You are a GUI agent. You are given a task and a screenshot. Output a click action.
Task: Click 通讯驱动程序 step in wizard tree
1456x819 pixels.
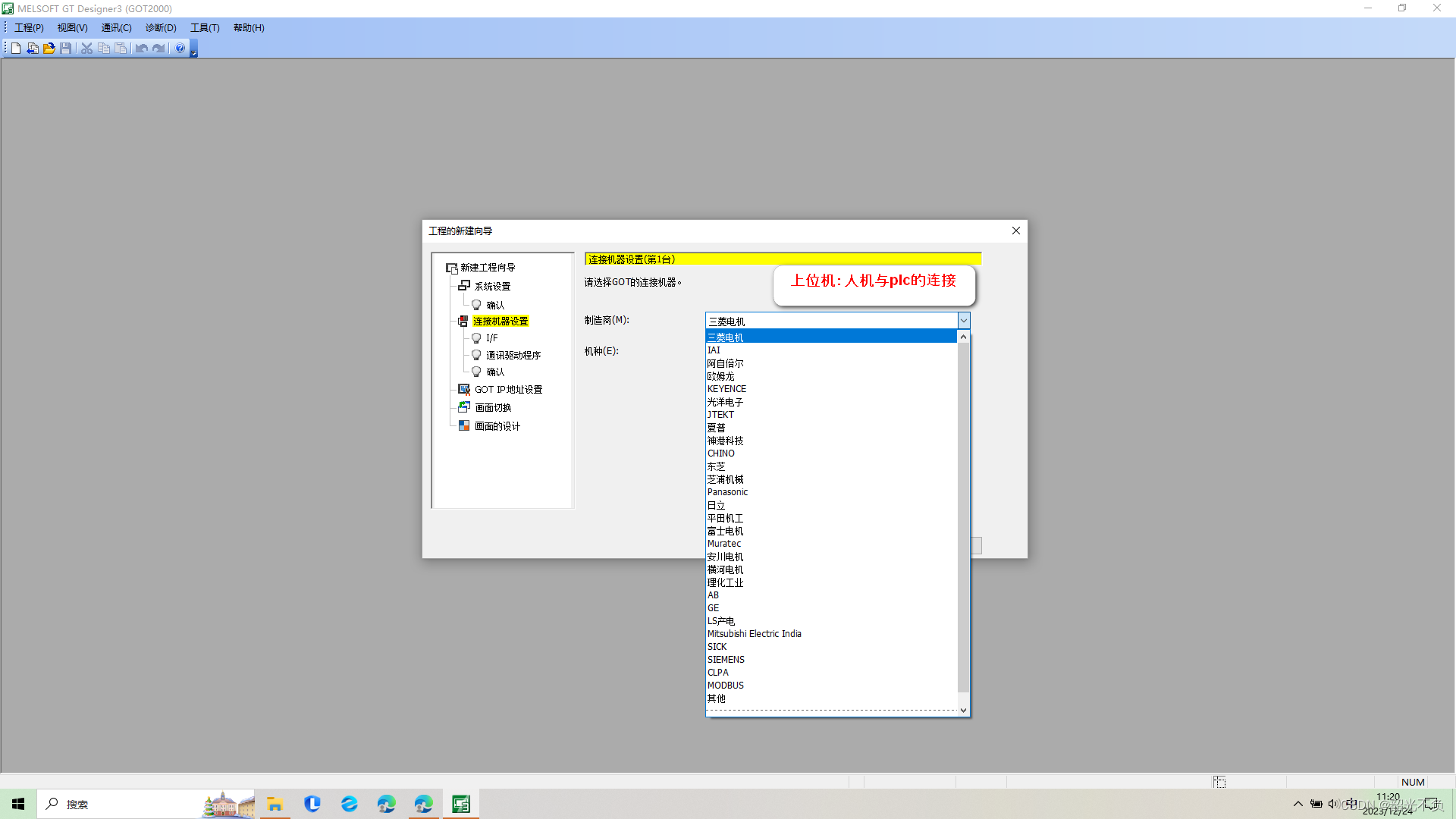click(x=513, y=355)
